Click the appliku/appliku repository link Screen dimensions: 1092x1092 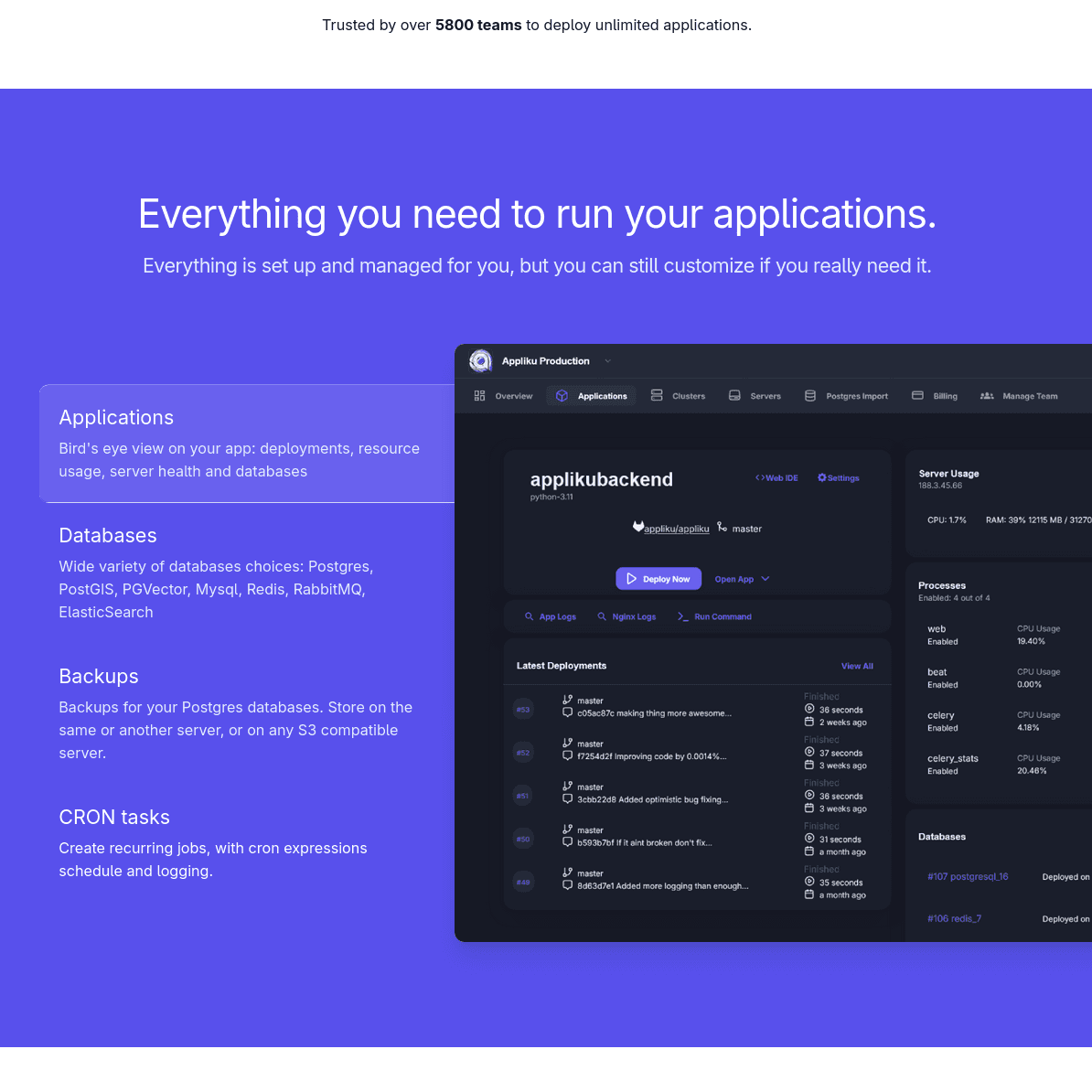(676, 529)
